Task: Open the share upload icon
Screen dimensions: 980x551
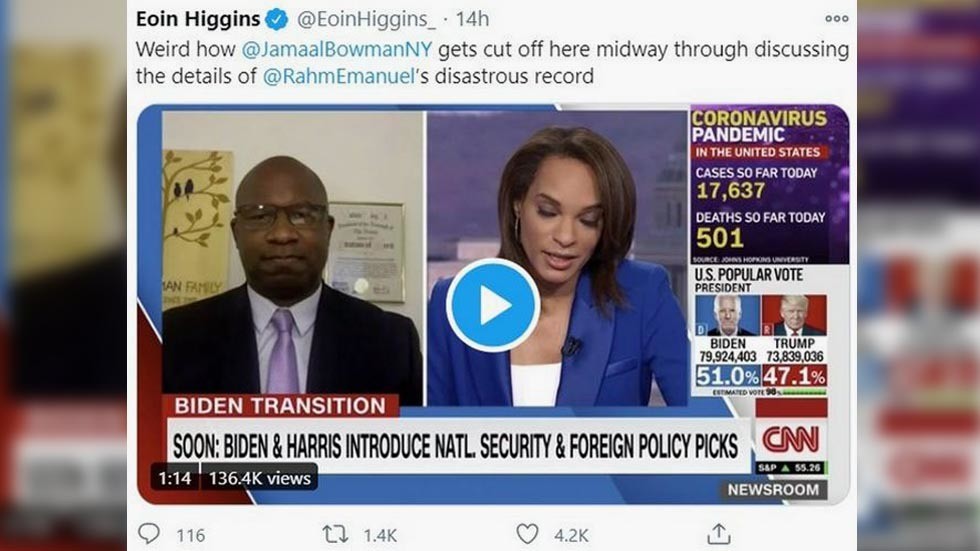Action: 719,534
